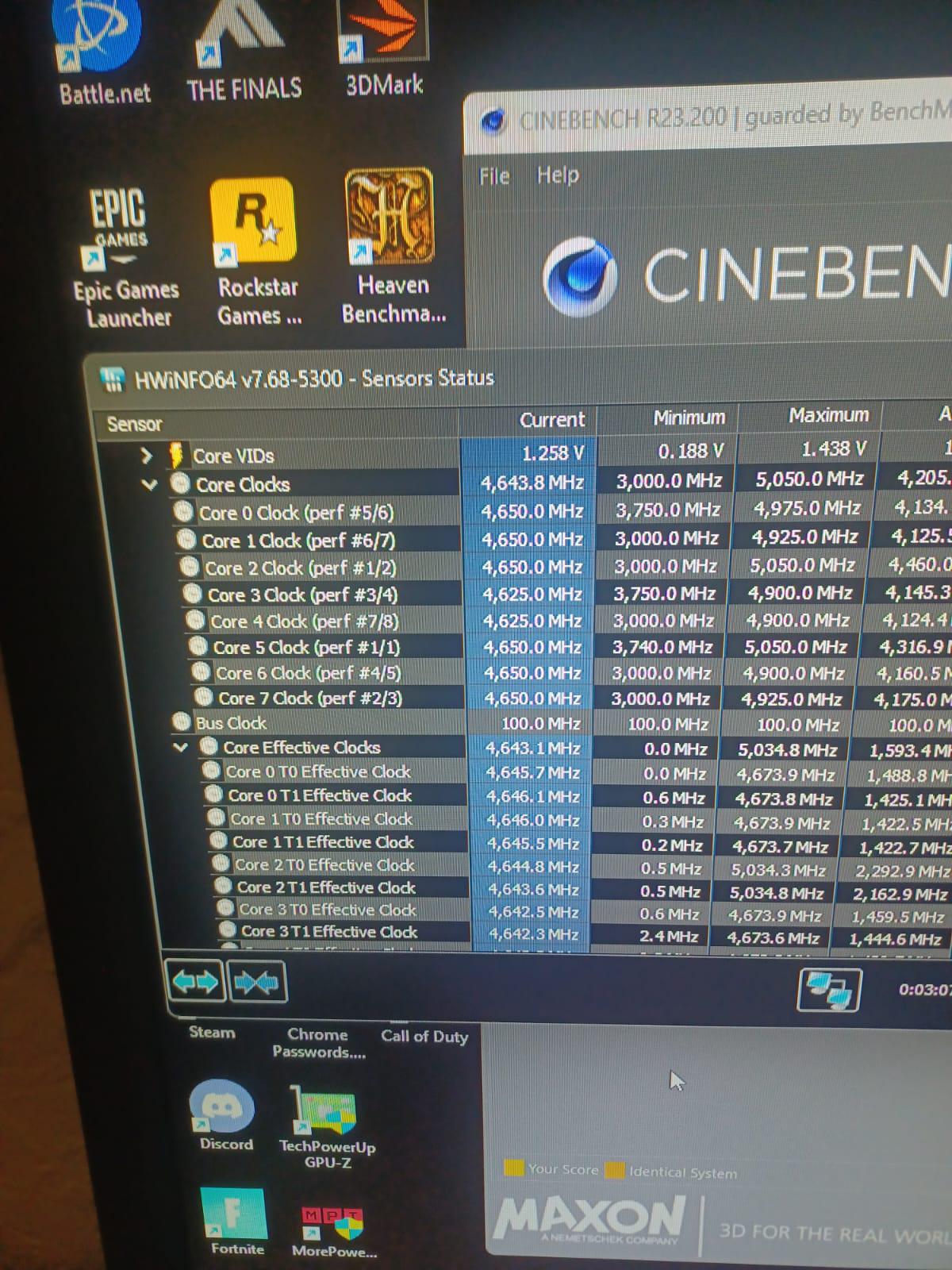Click the Core Effective Clocks sensor icon

point(209,746)
